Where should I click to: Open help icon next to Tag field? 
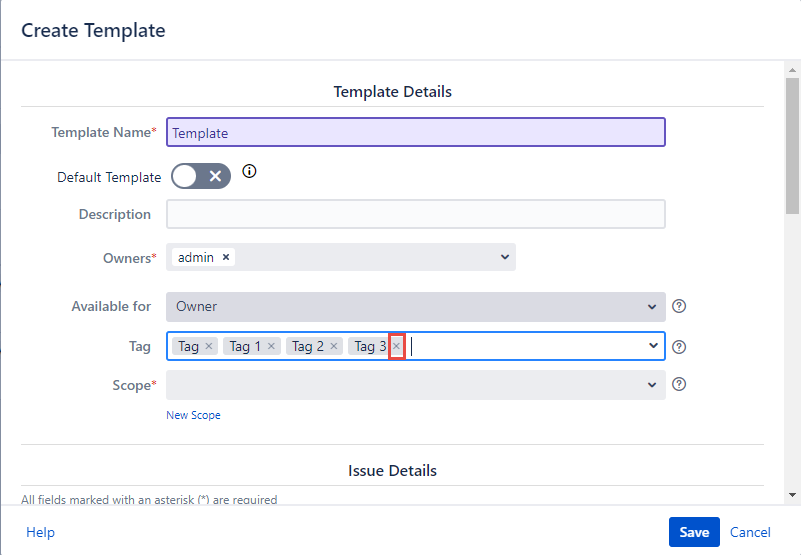point(679,347)
